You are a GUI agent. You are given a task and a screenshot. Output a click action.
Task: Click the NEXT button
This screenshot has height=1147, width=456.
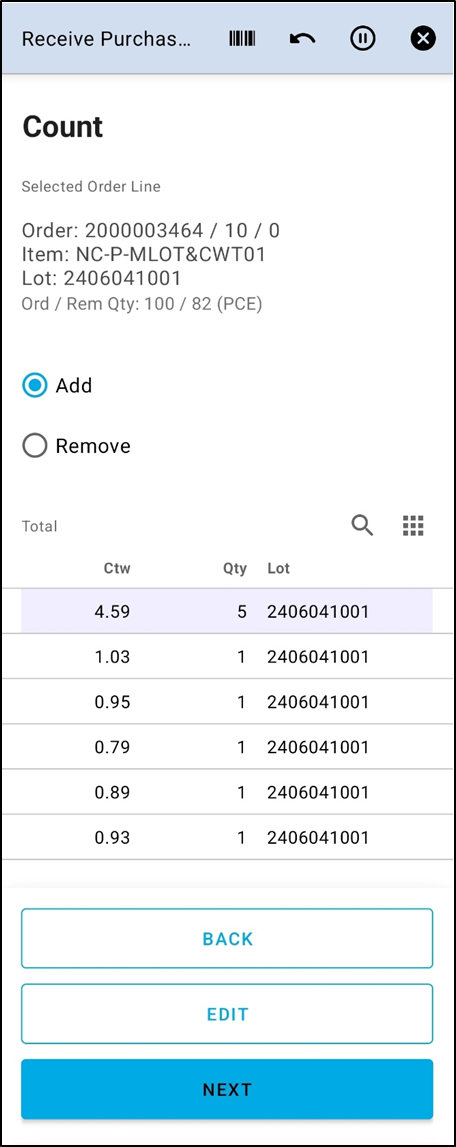click(x=227, y=1089)
